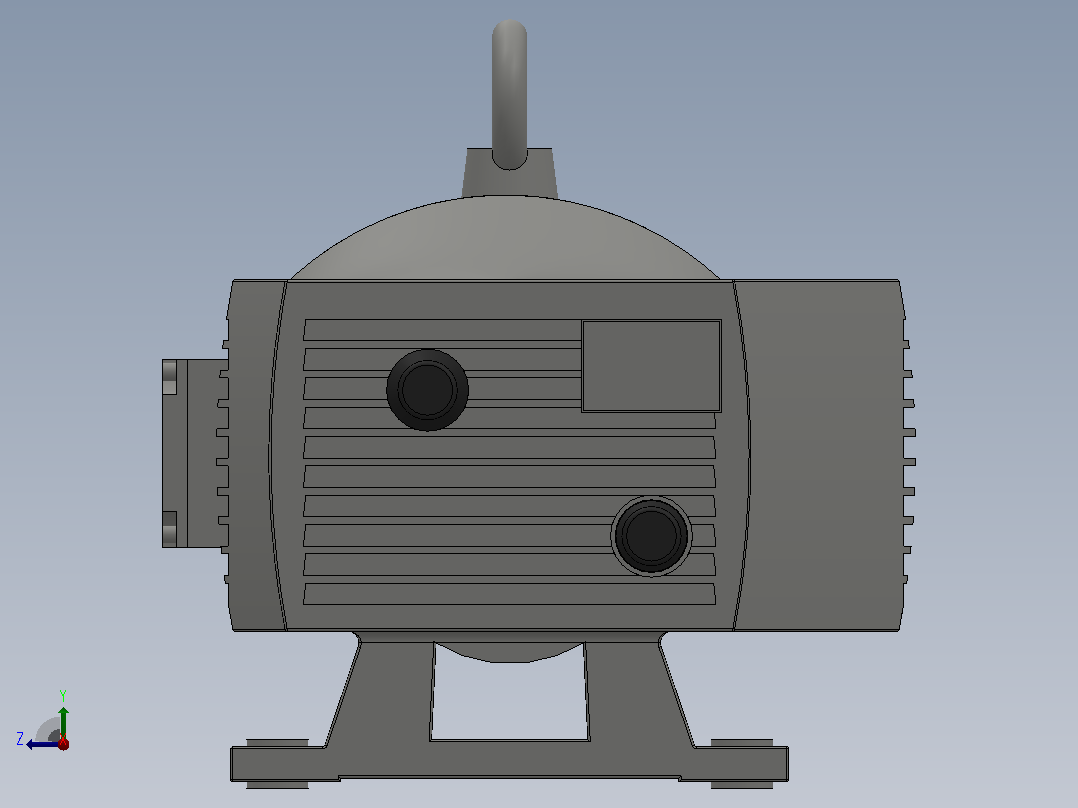Select the flange block on the motor's left end
Viewport: 1078px width, 808px height.
click(x=195, y=453)
